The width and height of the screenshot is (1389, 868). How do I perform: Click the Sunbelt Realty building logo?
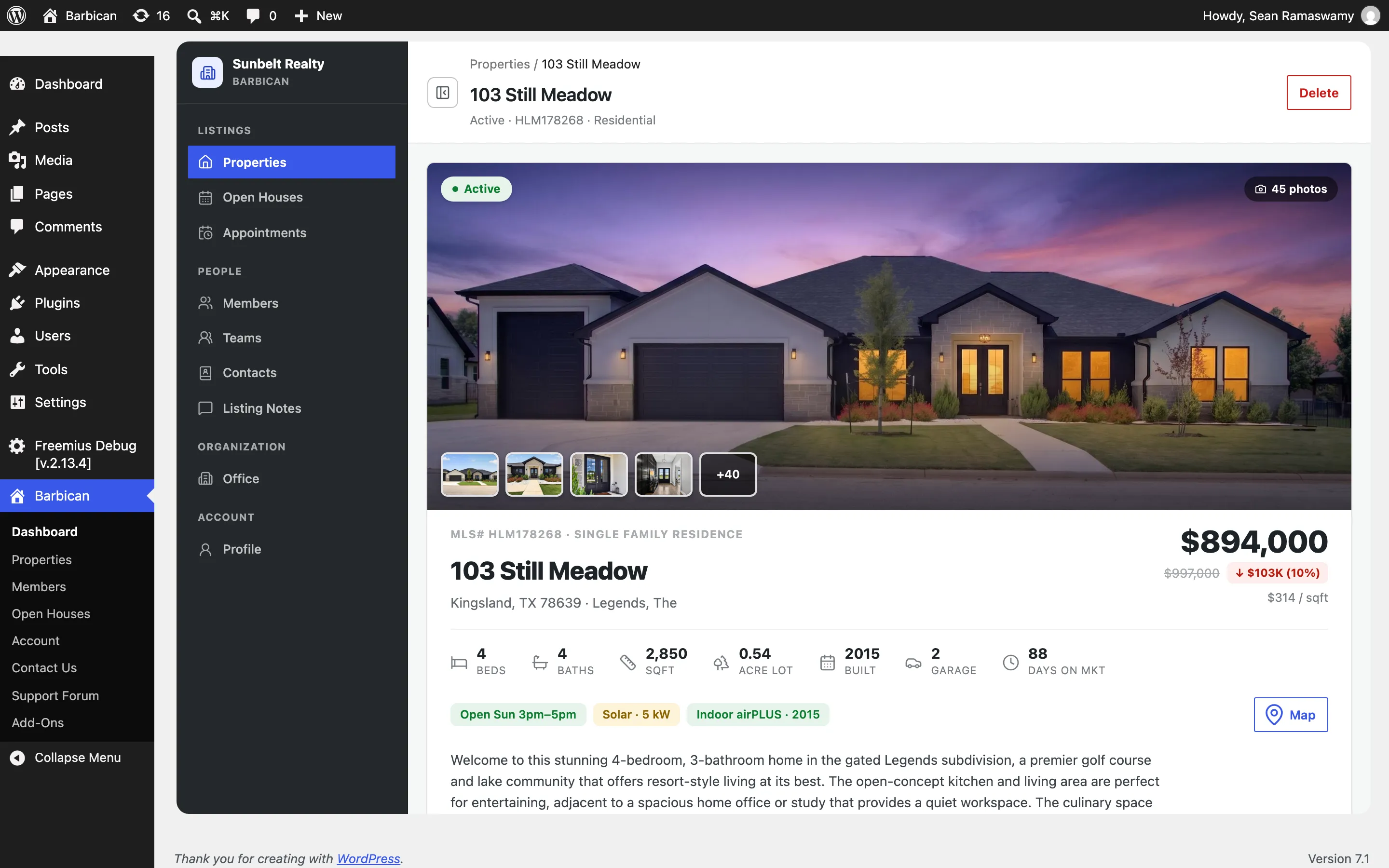(x=207, y=72)
